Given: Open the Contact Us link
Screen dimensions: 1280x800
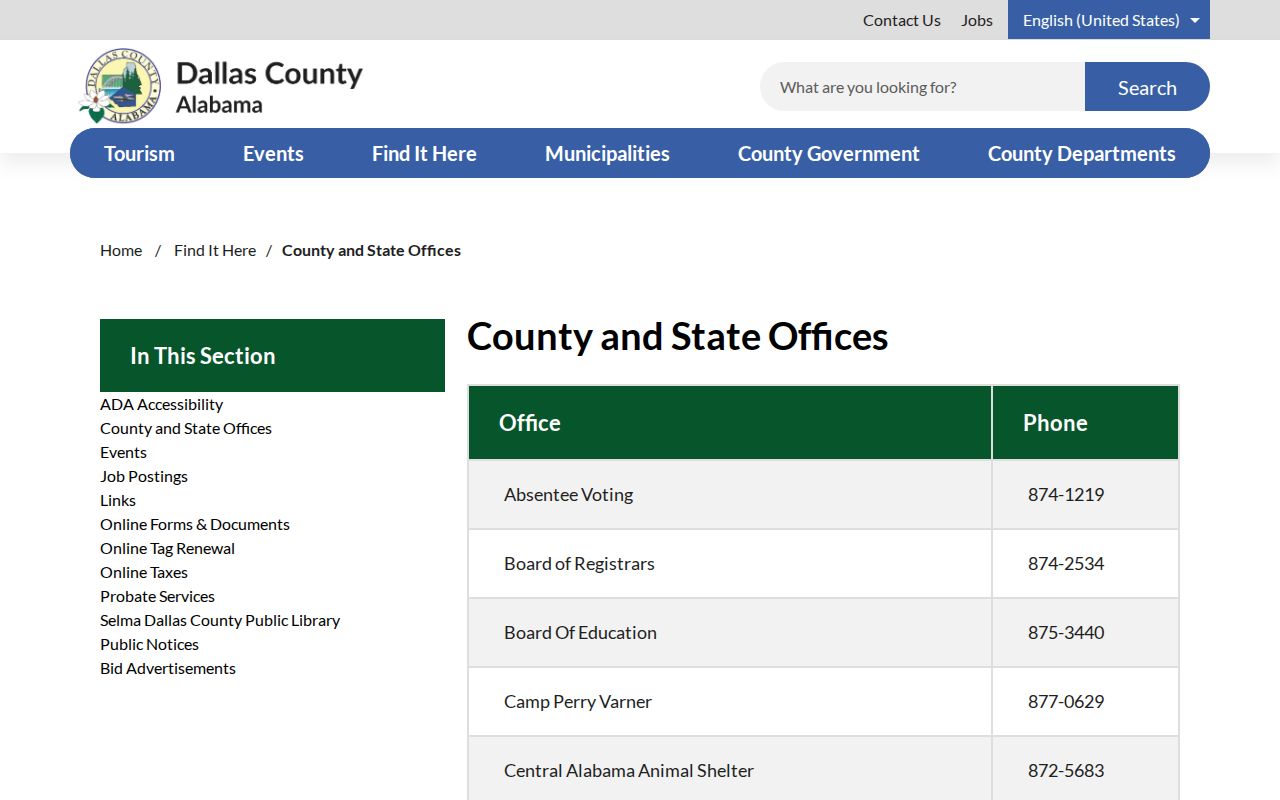Looking at the screenshot, I should coord(902,20).
